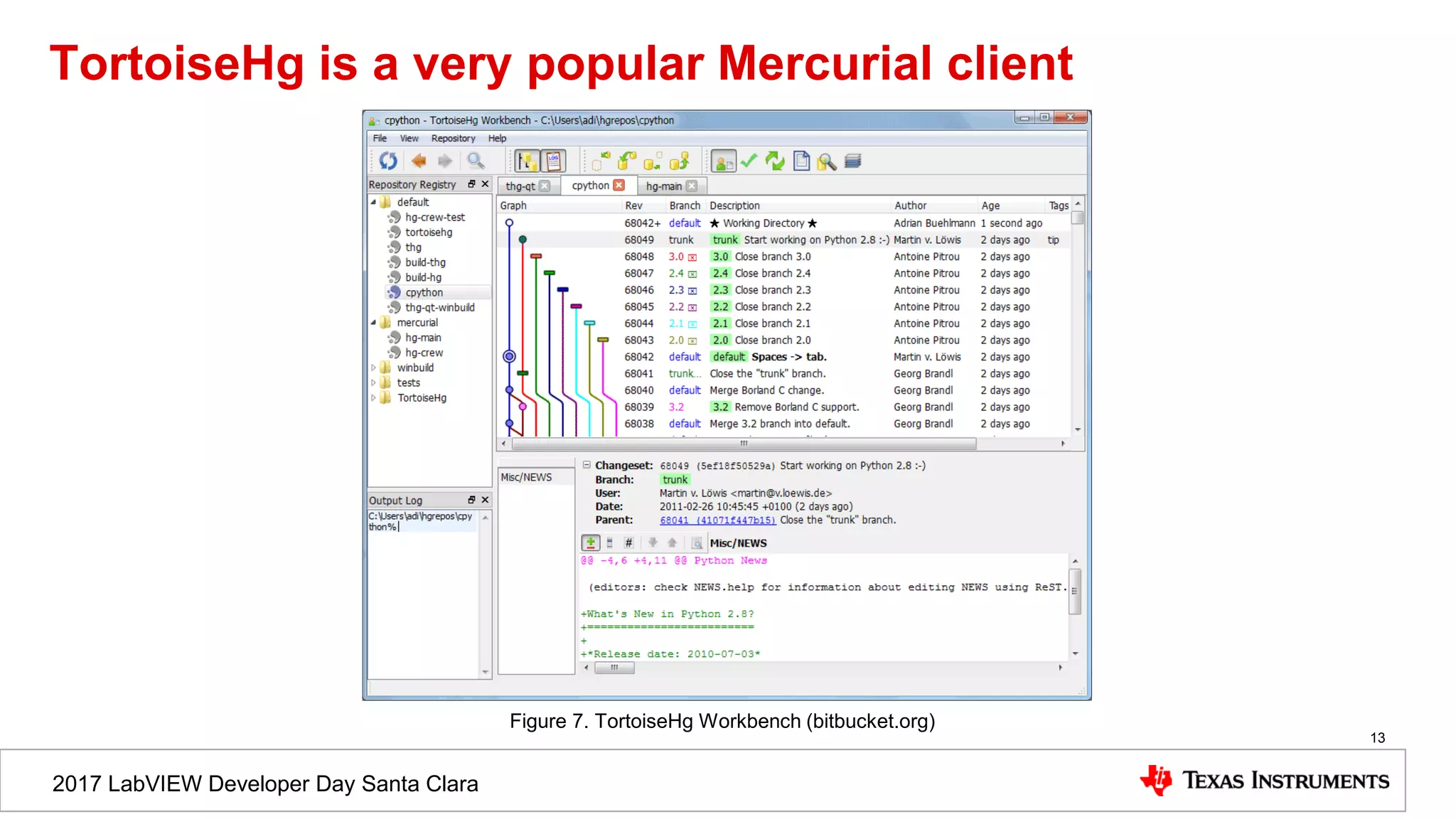Click the Incoming changesets toolbar icon
The width and height of the screenshot is (1456, 819).
[601, 161]
